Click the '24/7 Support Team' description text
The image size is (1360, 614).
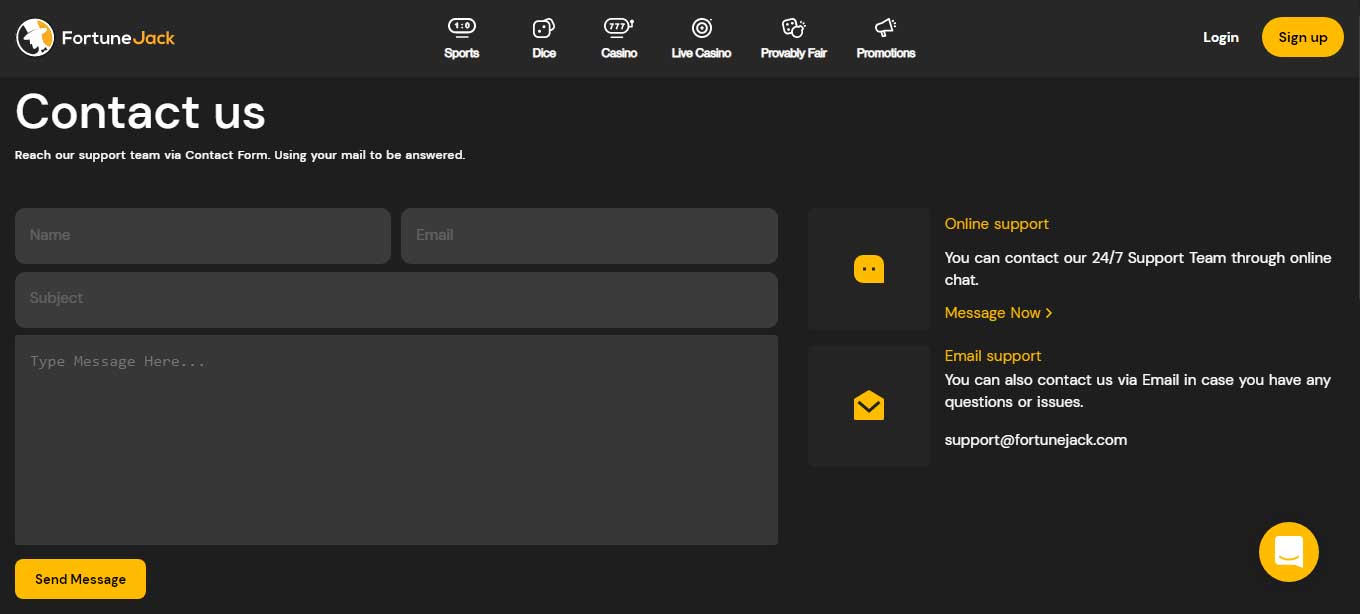(x=1138, y=269)
